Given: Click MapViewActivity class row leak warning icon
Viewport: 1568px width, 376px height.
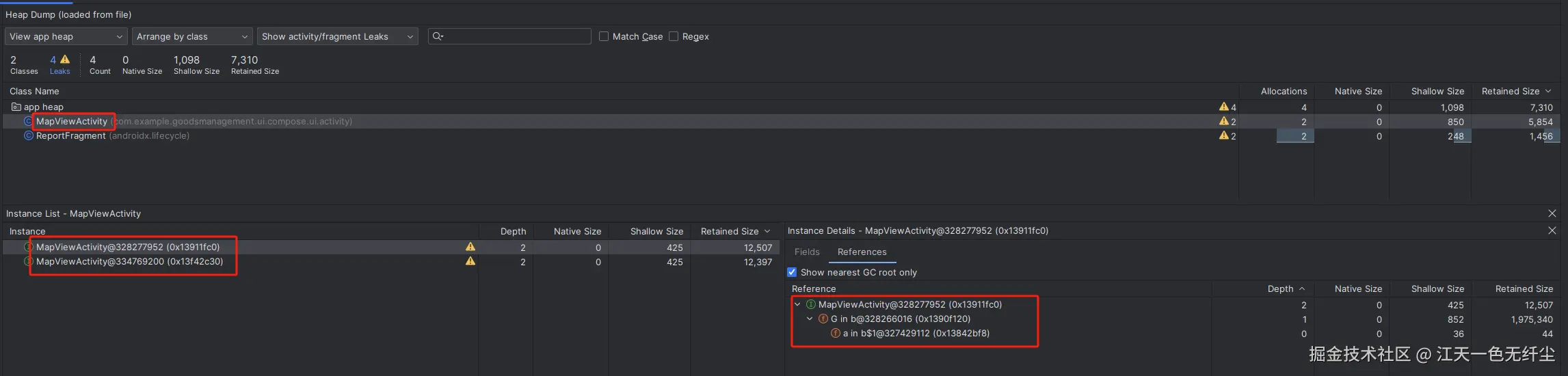Looking at the screenshot, I should pos(1224,121).
